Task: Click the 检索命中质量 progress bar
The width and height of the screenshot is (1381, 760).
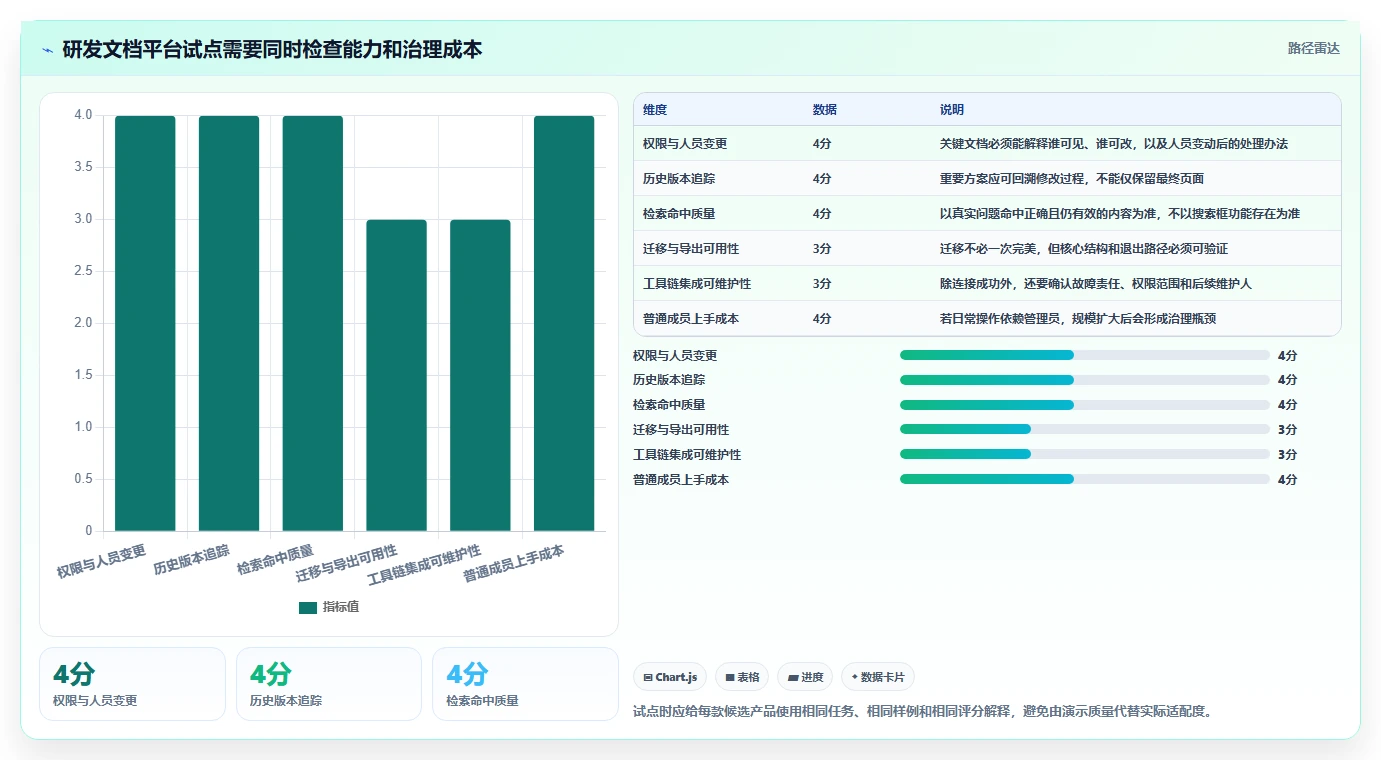Action: click(x=1085, y=405)
